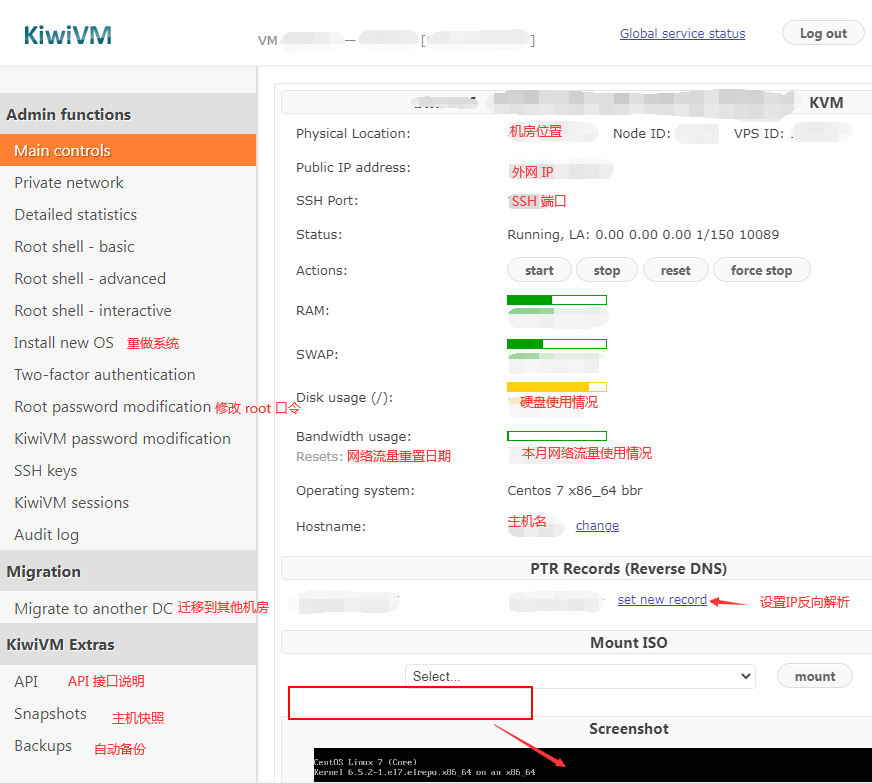
Task: Click set new record link
Action: (662, 599)
